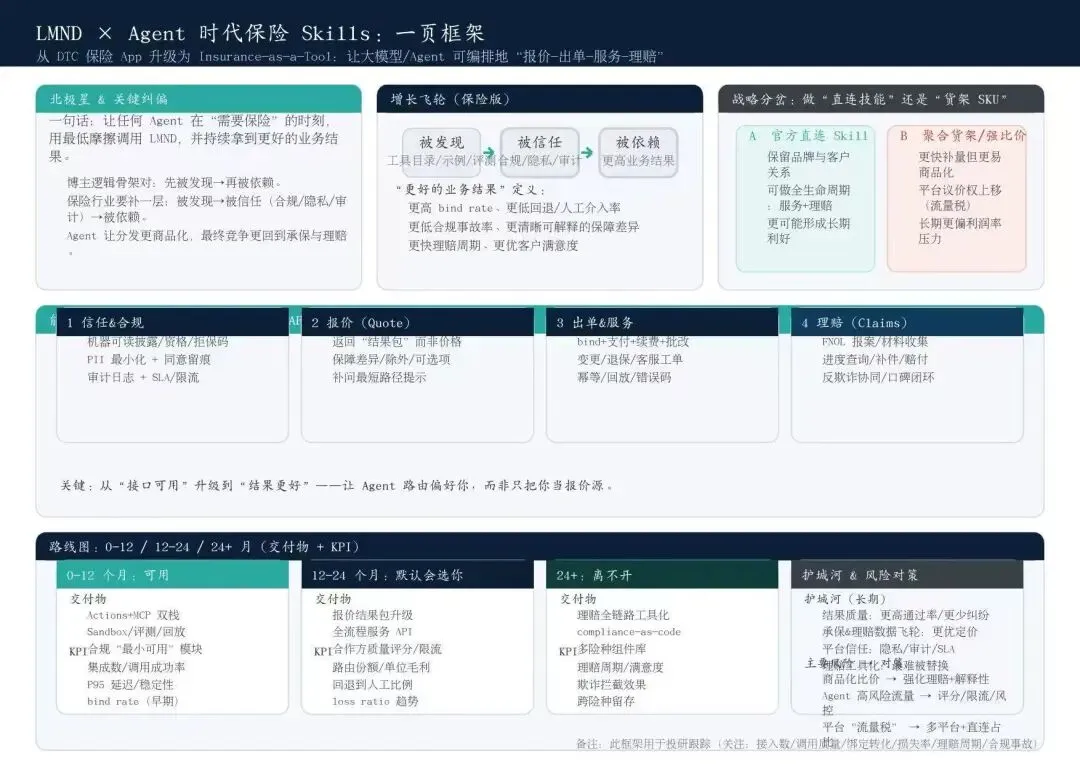Click the text "集成数/调用成功率"

[x=136, y=667]
